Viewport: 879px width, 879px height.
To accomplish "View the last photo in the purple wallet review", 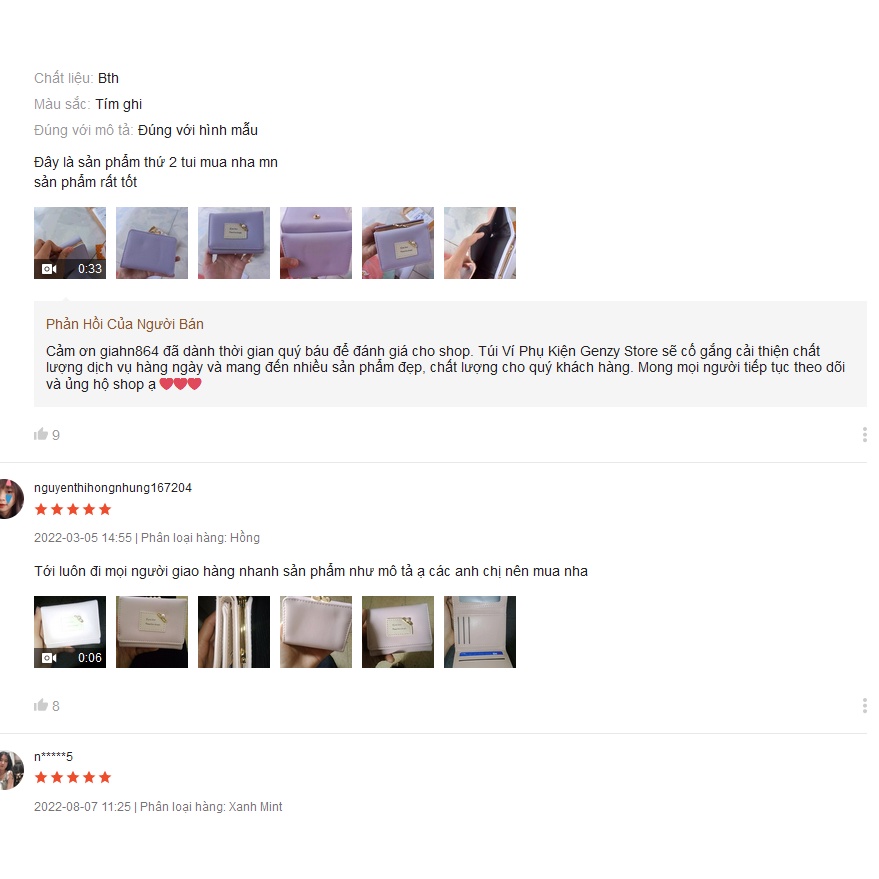I will pyautogui.click(x=480, y=243).
